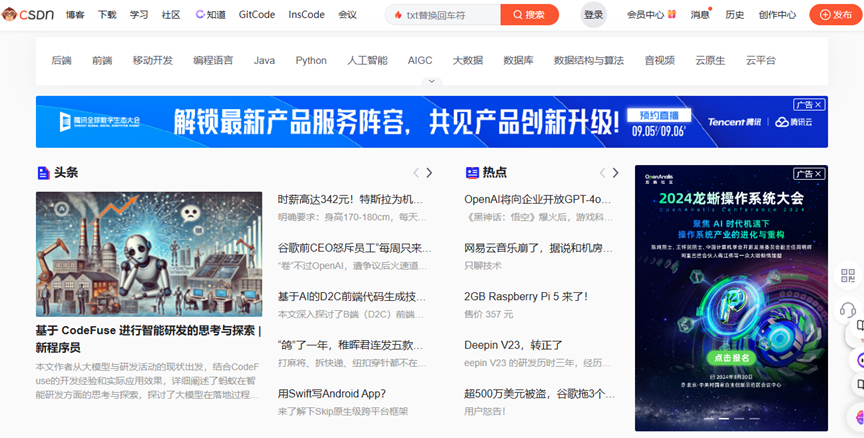This screenshot has width=864, height=438.
Task: Open the robot headline thumbnail image
Action: pyautogui.click(x=149, y=254)
